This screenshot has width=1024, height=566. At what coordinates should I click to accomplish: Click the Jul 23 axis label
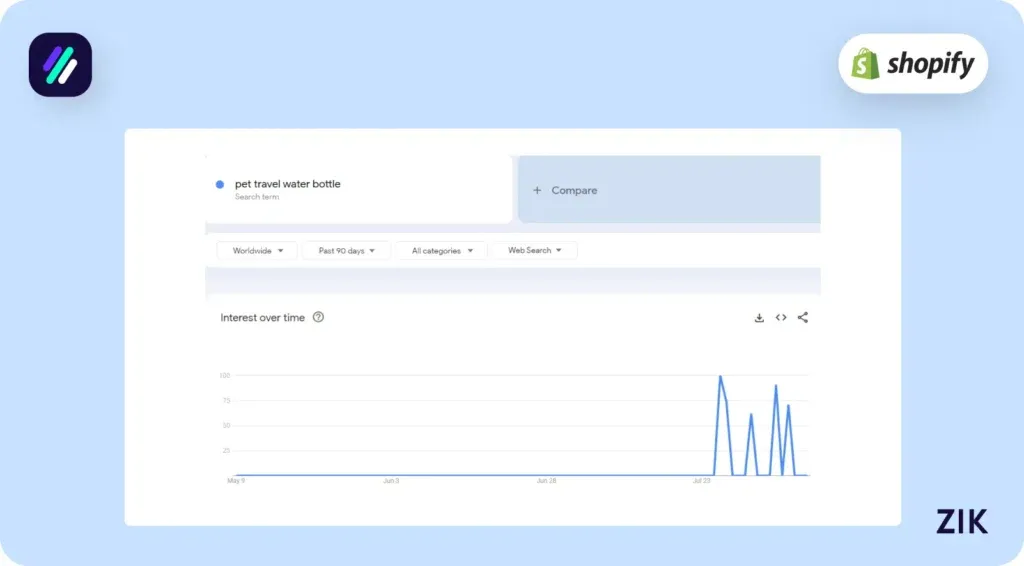[x=702, y=481]
